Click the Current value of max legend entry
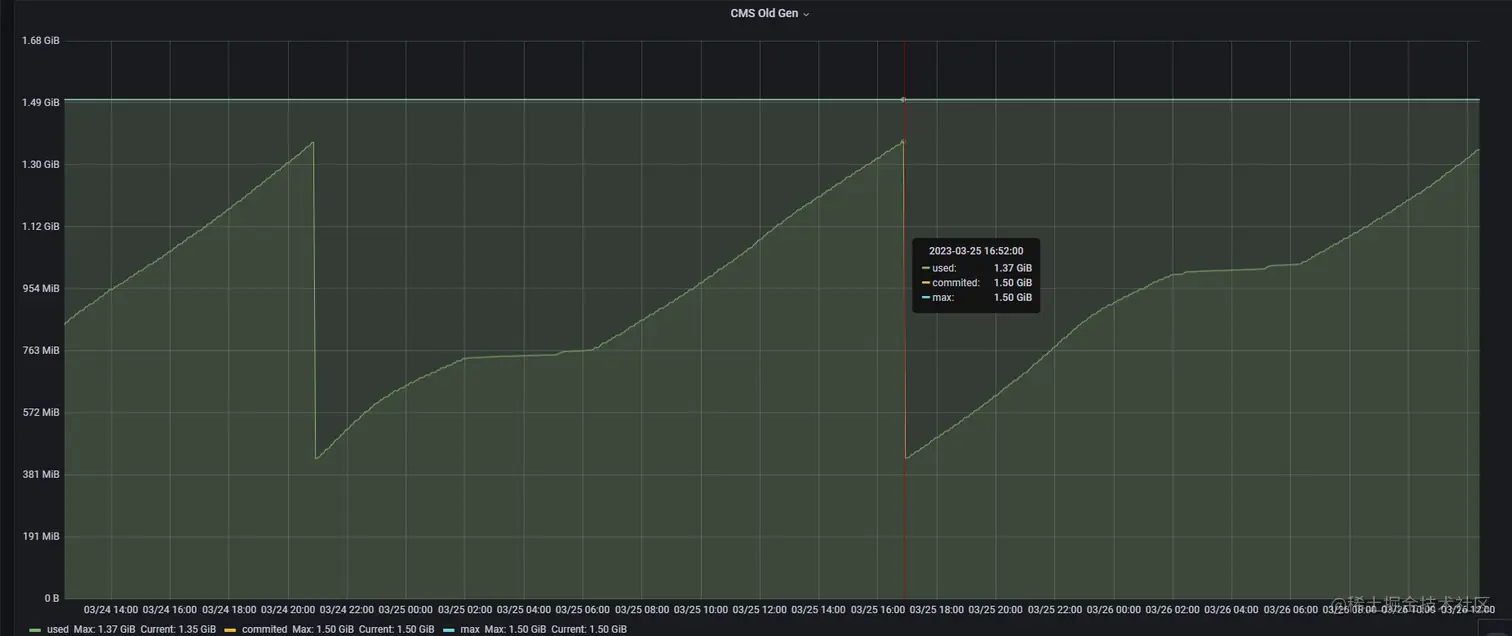Image resolution: width=1512 pixels, height=636 pixels. pos(589,629)
